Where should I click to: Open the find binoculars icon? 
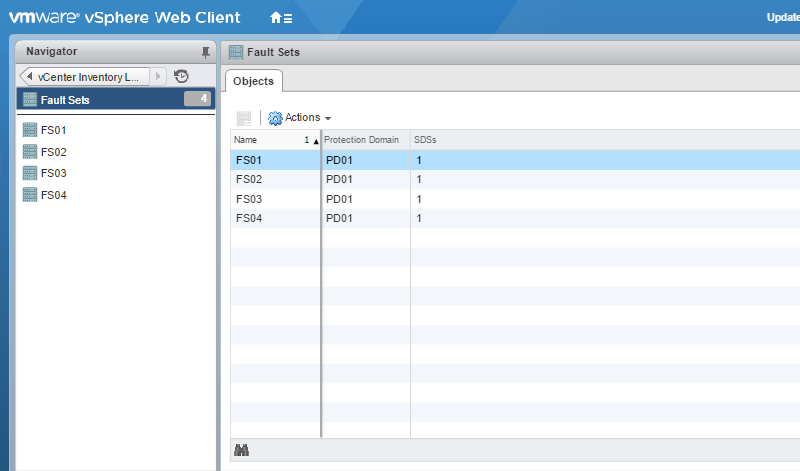pyautogui.click(x=241, y=450)
